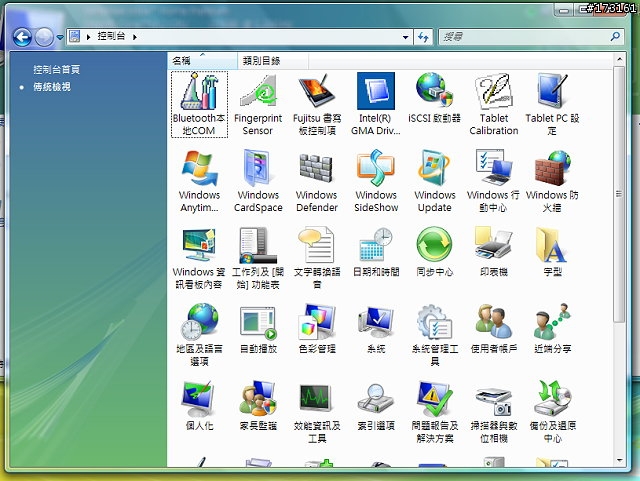Expand 控制台 breadcrumb arrow

coord(135,37)
